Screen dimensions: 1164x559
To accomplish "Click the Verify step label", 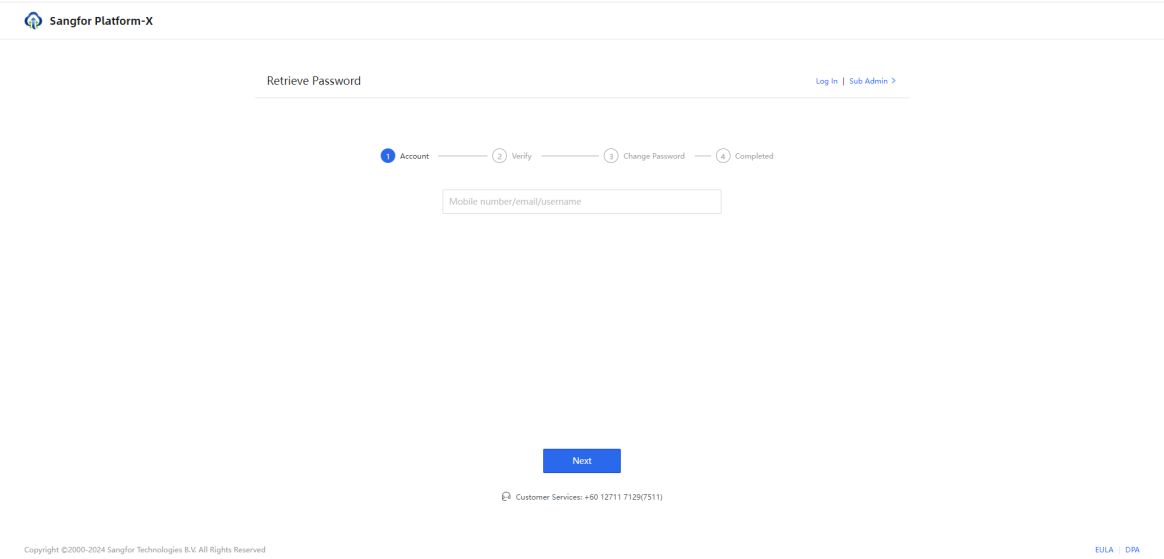I will point(522,157).
